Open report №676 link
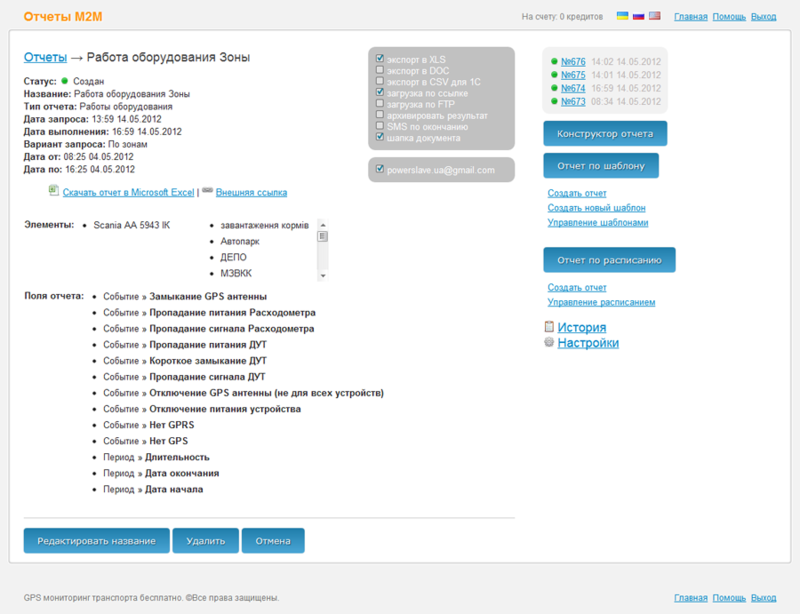800x614 pixels. tap(573, 62)
